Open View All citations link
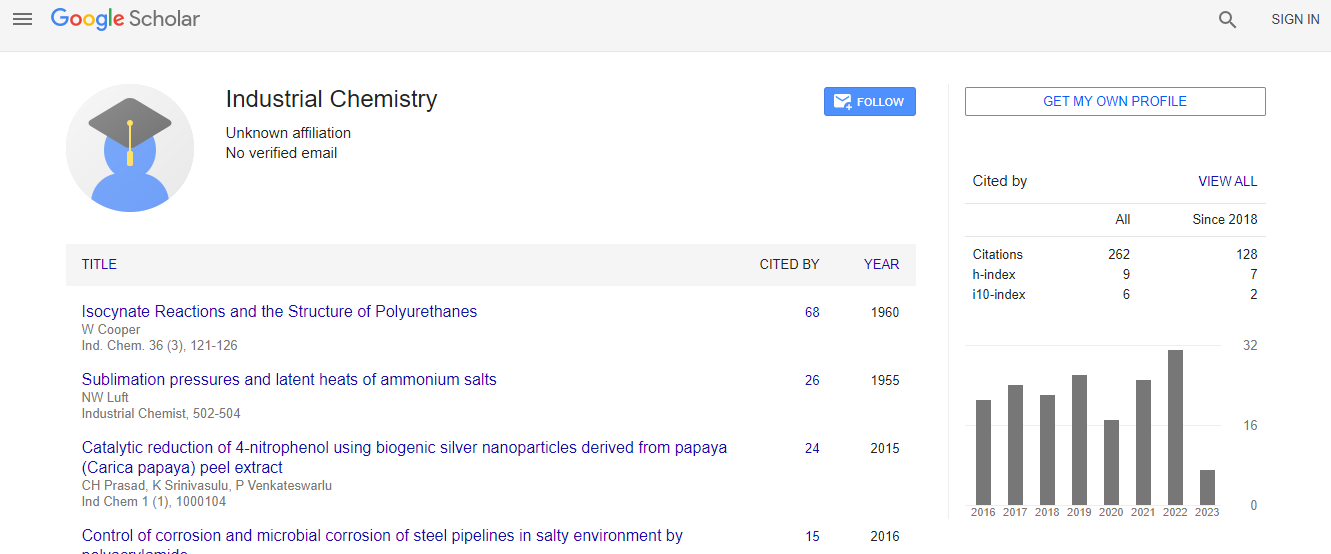 coord(1227,181)
